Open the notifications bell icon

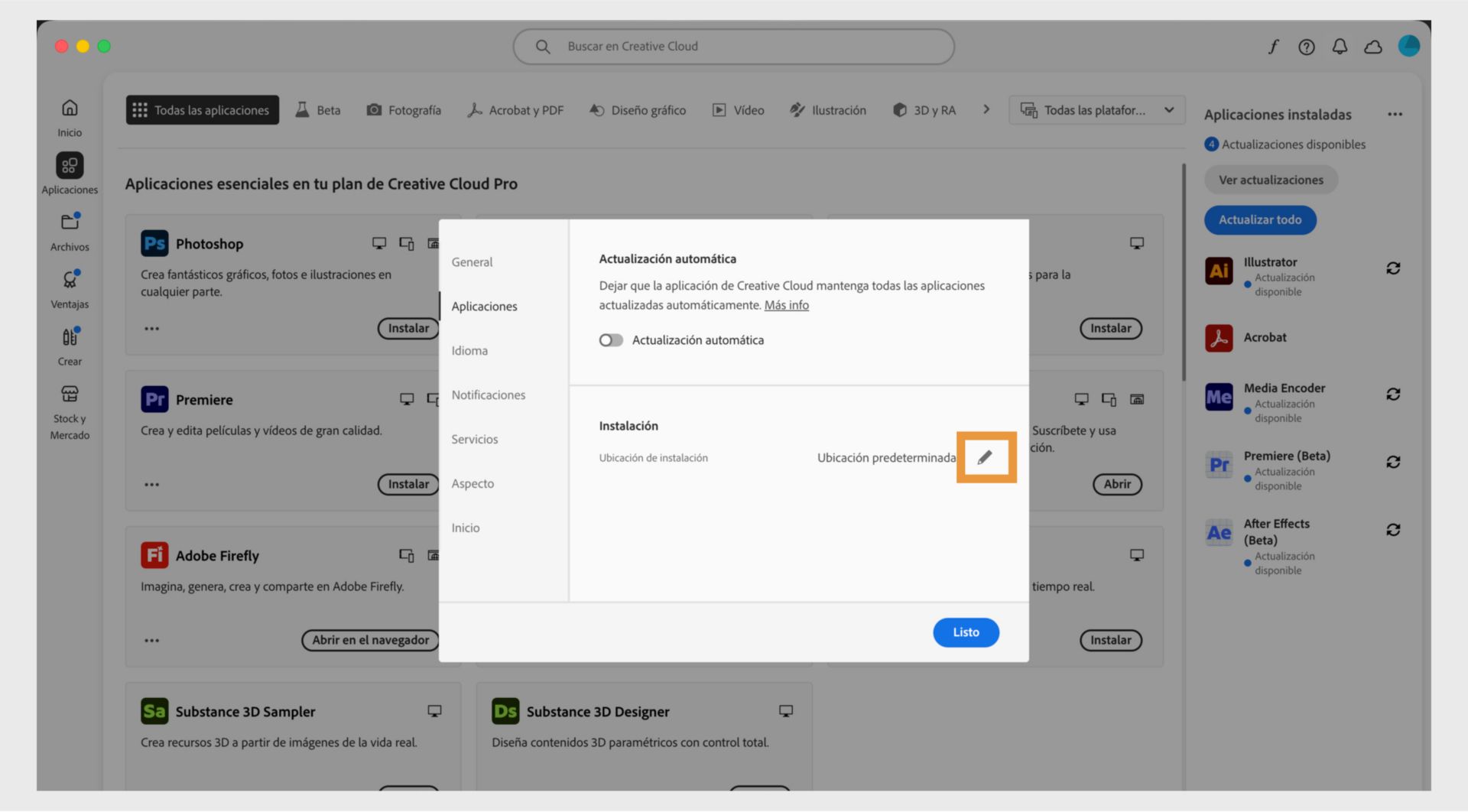coord(1340,47)
